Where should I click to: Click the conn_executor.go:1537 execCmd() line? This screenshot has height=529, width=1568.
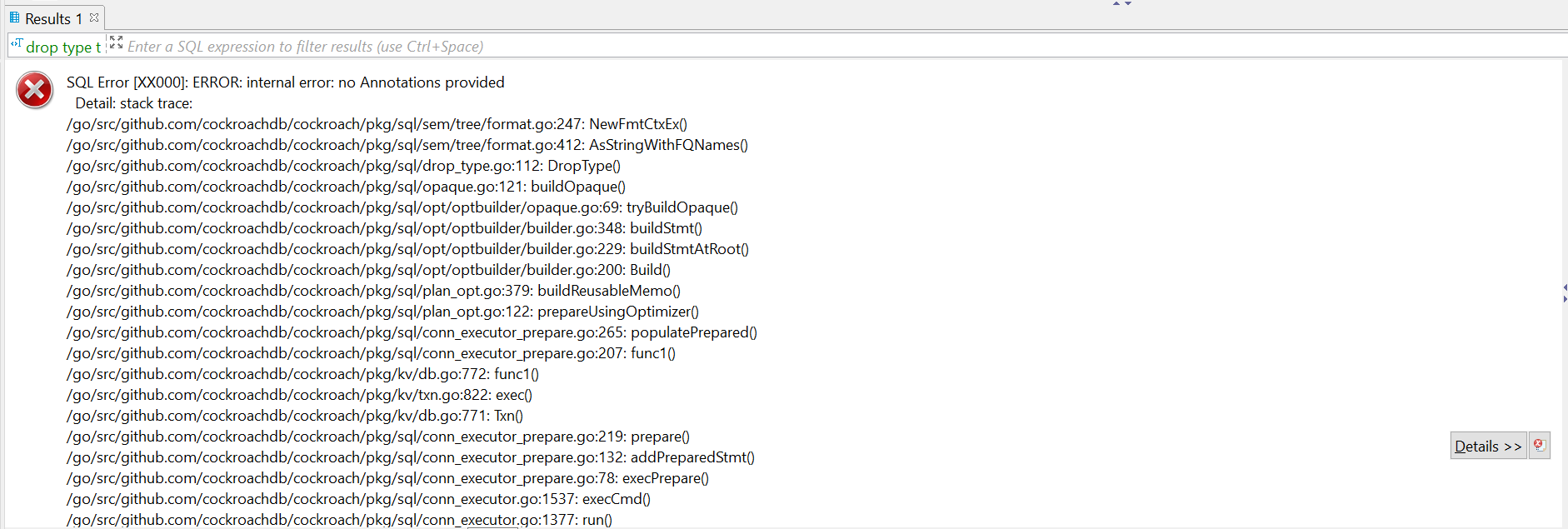coord(358,499)
